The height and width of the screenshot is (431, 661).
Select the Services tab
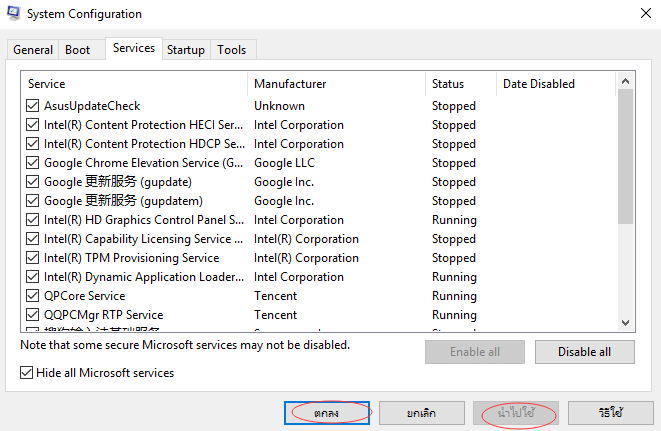(134, 48)
